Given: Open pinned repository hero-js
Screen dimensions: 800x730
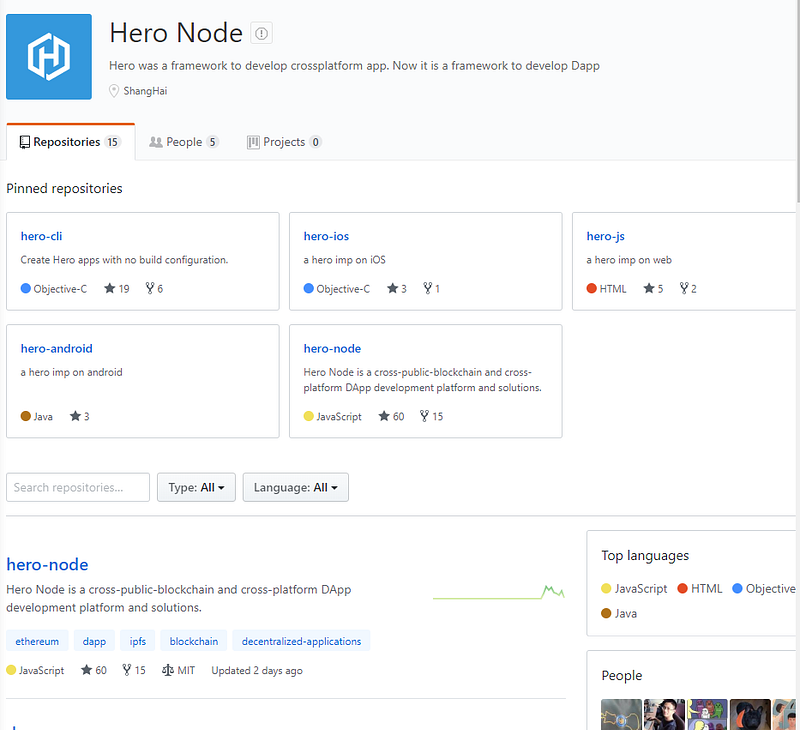Looking at the screenshot, I should pyautogui.click(x=605, y=236).
